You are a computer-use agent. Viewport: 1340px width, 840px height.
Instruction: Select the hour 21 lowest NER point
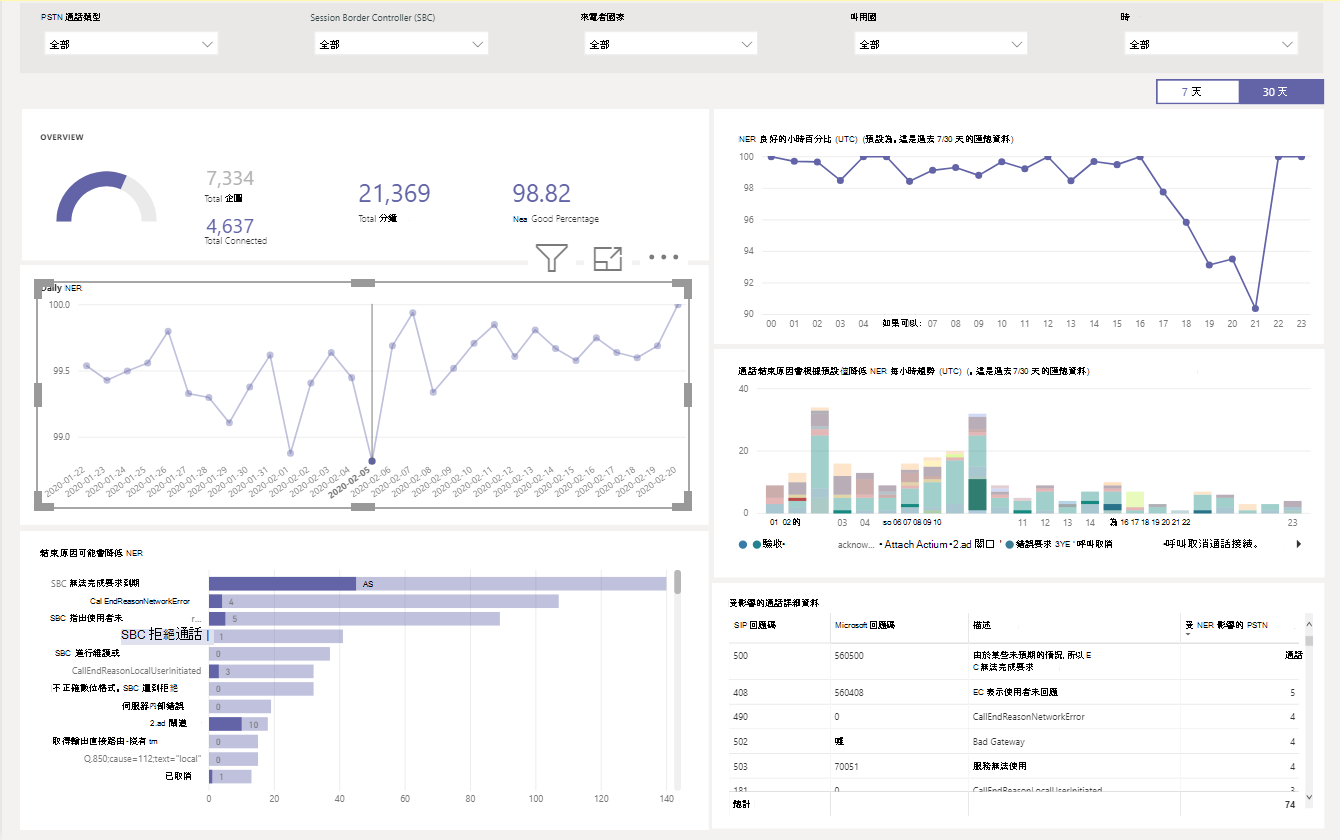pyautogui.click(x=1255, y=308)
